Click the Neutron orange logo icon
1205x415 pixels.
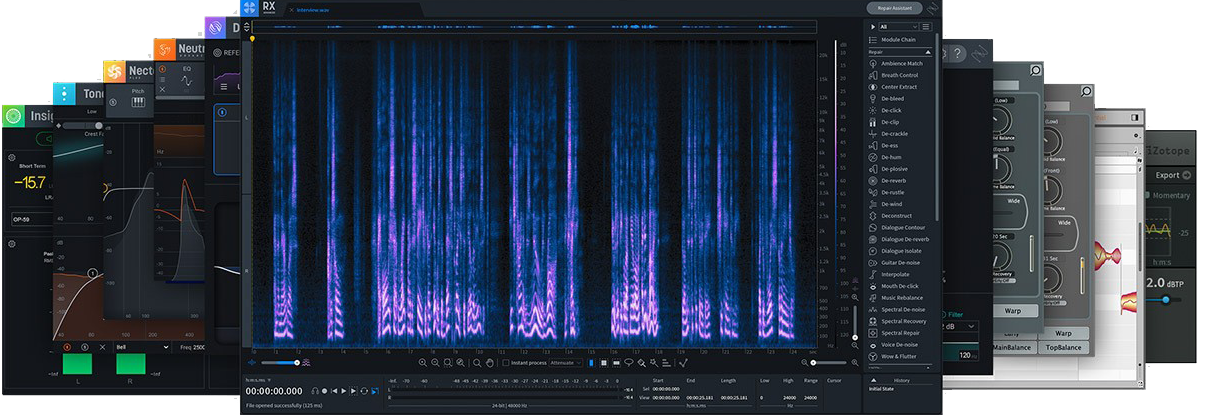click(x=165, y=49)
